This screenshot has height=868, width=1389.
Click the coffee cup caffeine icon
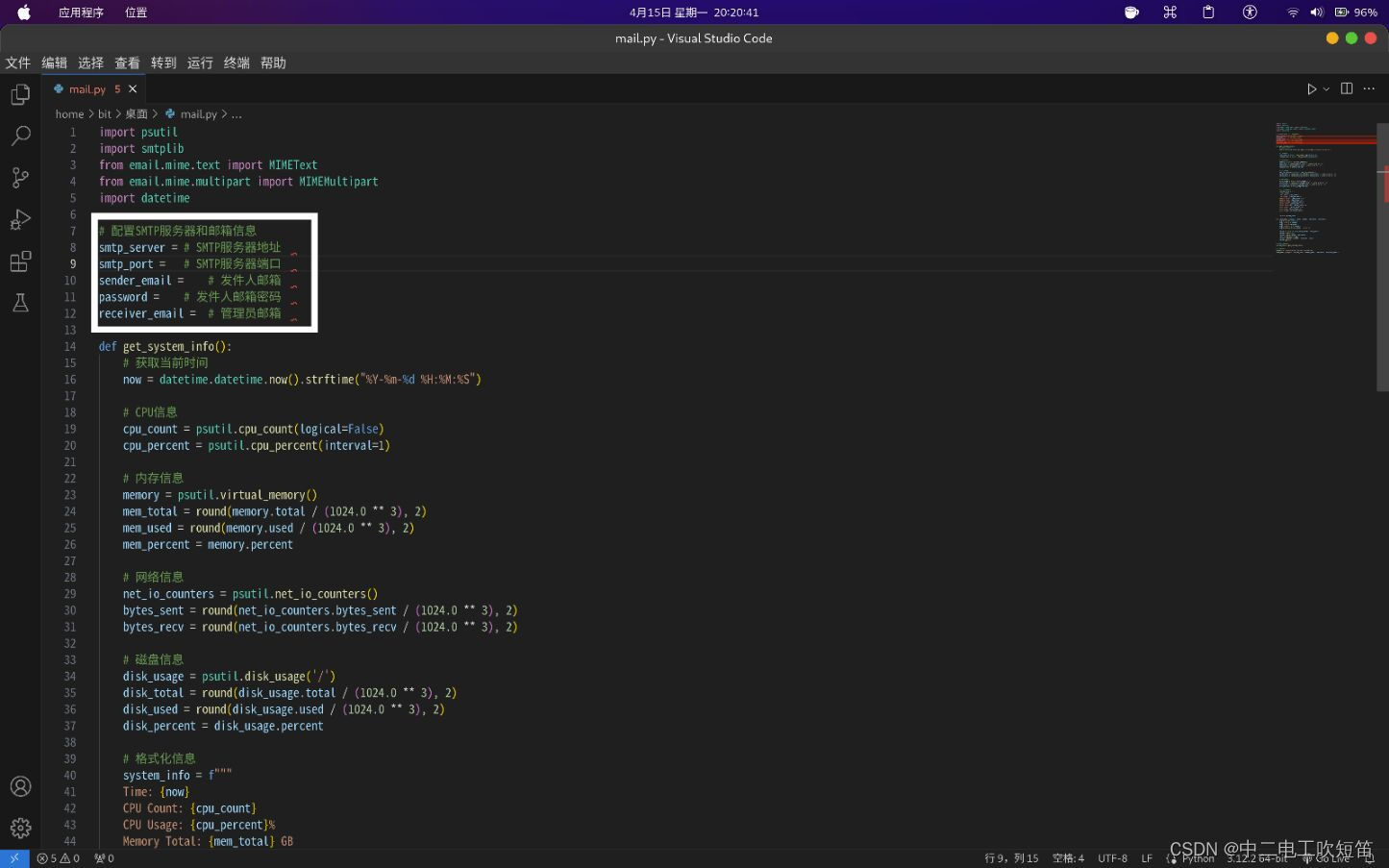[1131, 12]
